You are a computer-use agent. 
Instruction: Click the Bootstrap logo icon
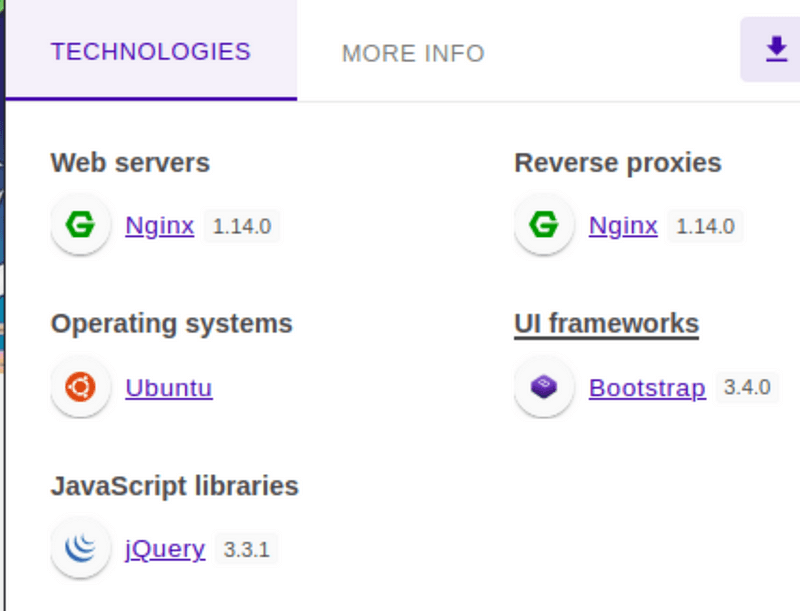[544, 387]
